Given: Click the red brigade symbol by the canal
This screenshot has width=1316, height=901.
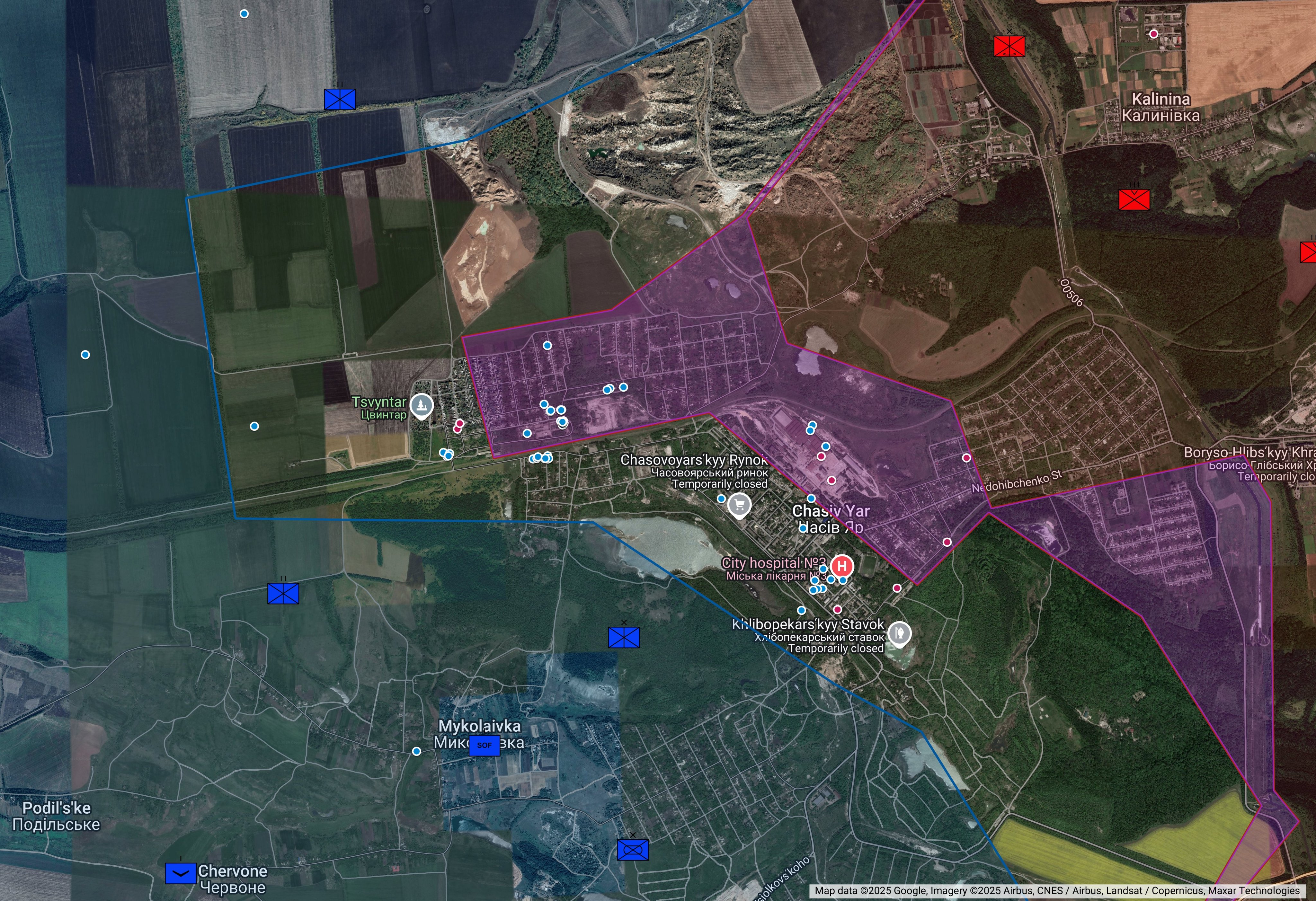Looking at the screenshot, I should (x=1009, y=46).
